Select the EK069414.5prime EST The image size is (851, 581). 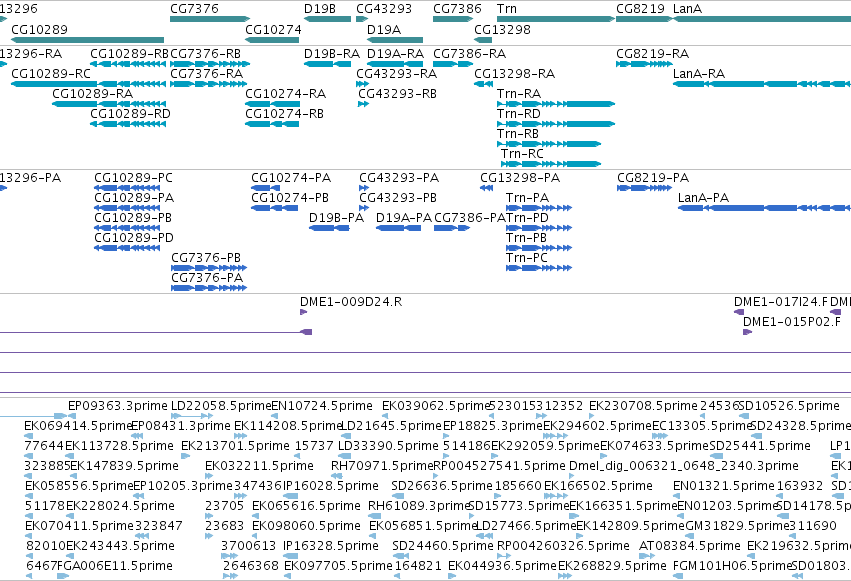pos(29,436)
